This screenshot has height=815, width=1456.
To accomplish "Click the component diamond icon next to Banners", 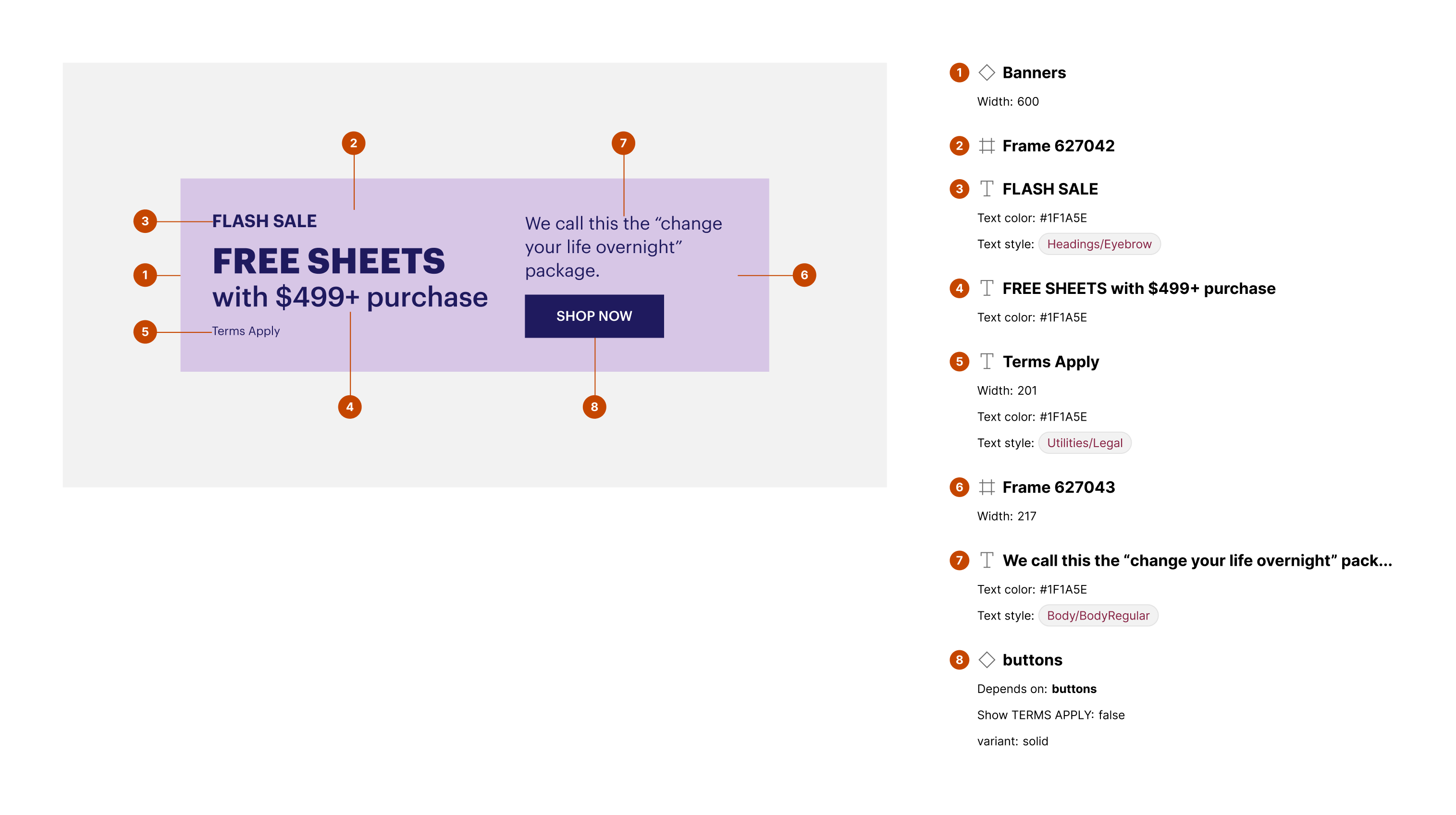I will [987, 73].
